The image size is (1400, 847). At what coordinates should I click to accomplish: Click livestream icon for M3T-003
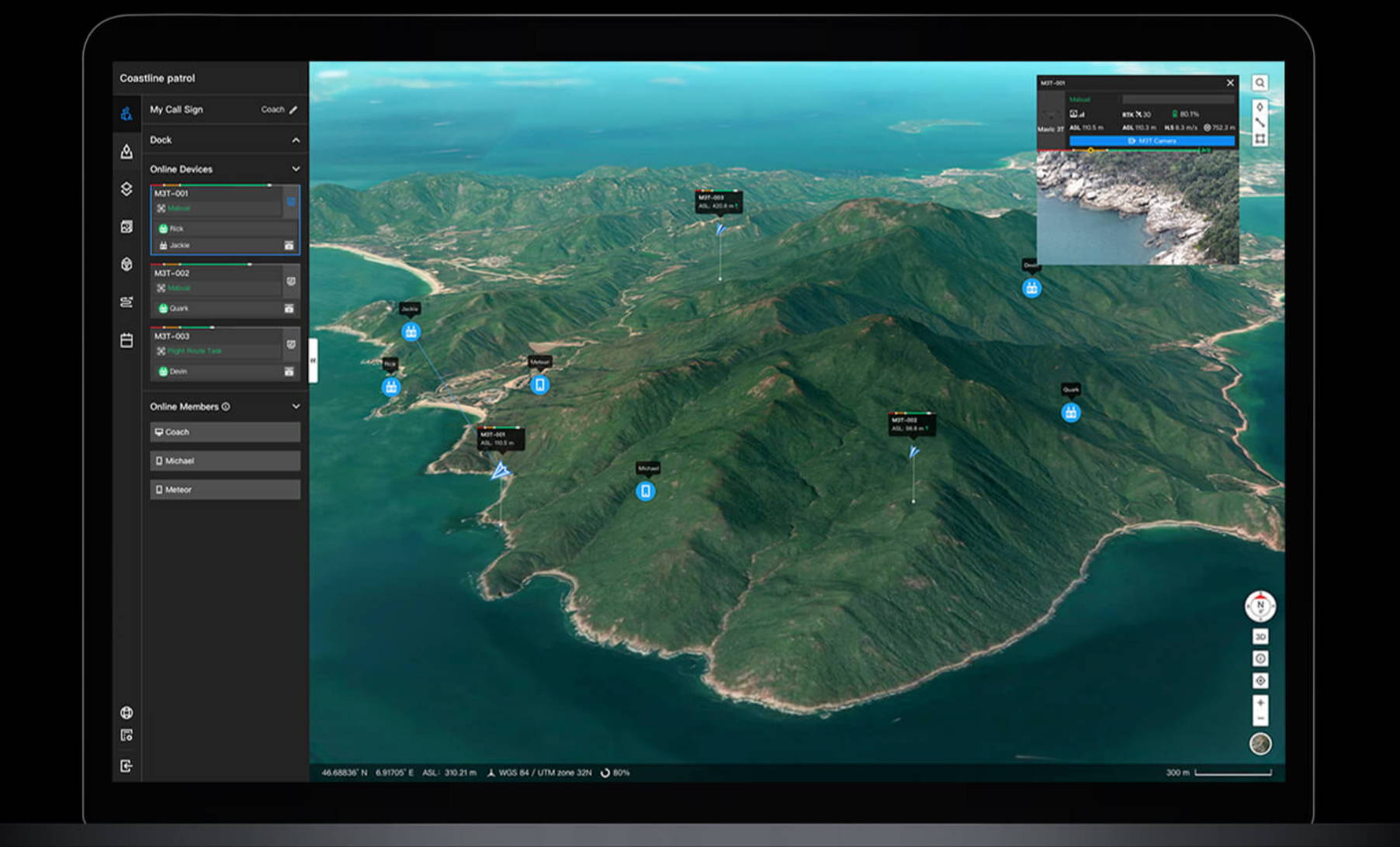pyautogui.click(x=291, y=344)
